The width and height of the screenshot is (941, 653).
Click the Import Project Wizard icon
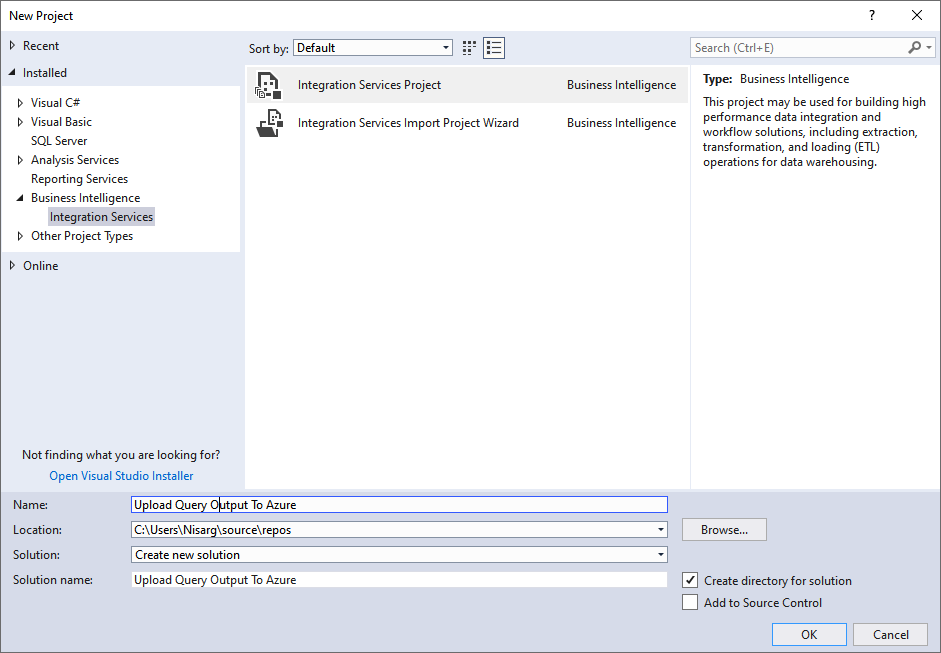click(x=268, y=124)
